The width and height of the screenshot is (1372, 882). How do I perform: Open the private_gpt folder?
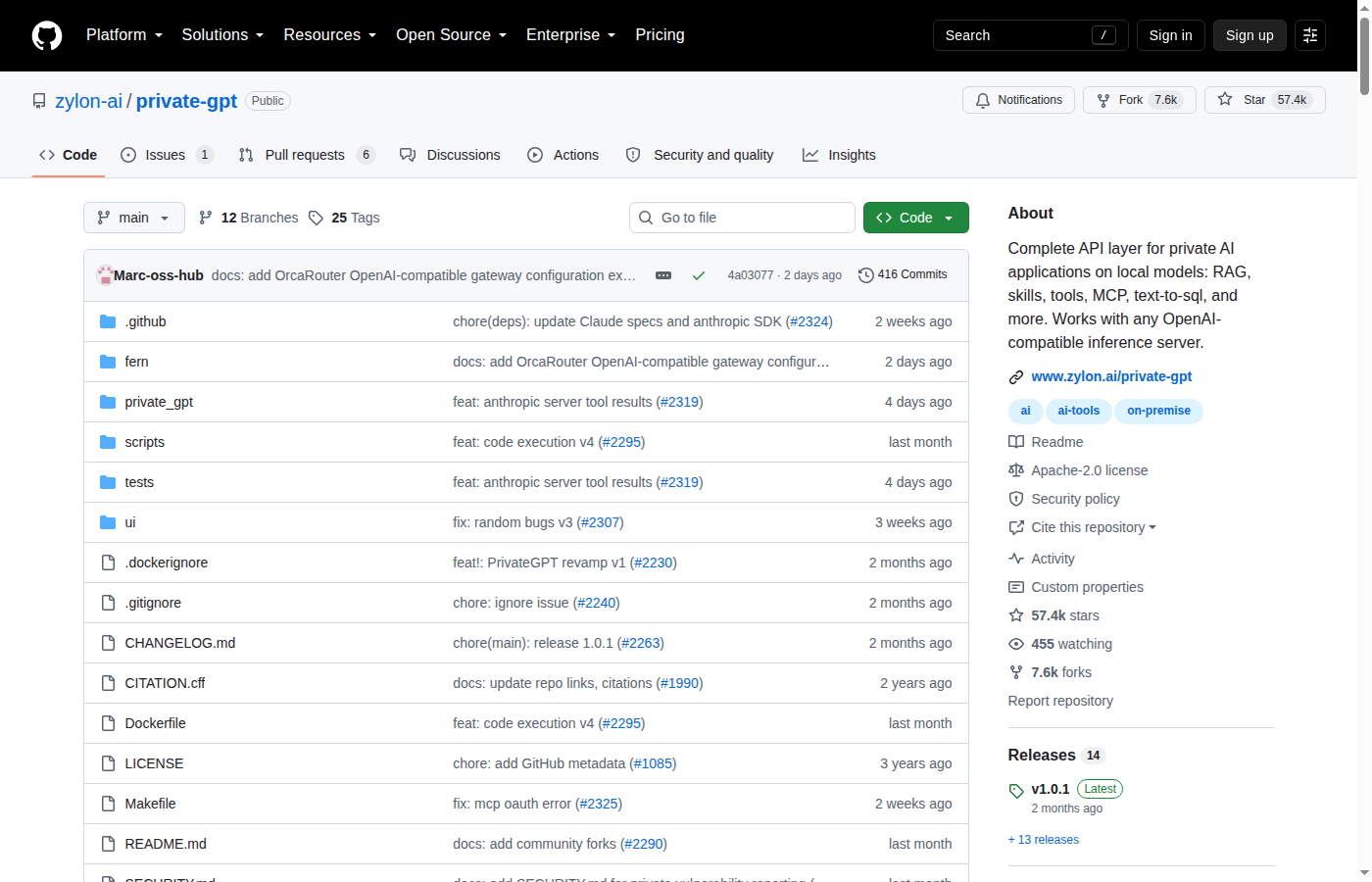159,402
